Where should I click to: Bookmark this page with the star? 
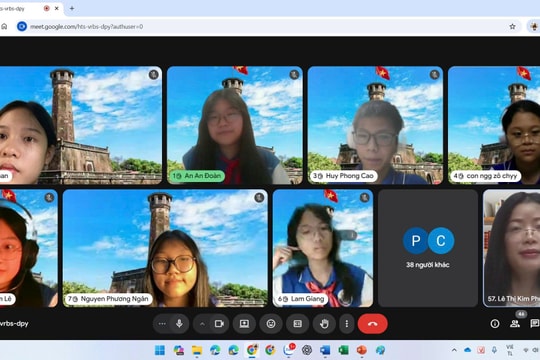click(x=512, y=27)
